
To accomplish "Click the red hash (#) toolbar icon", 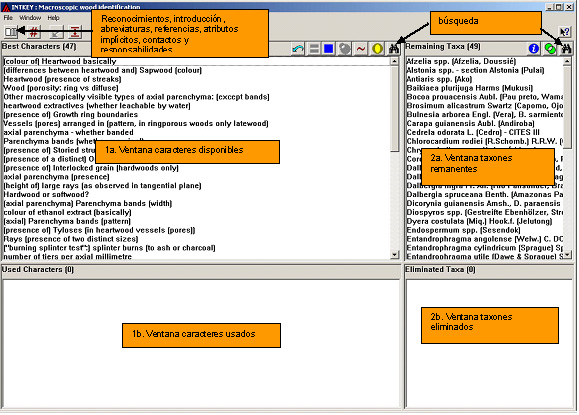I will (x=34, y=32).
